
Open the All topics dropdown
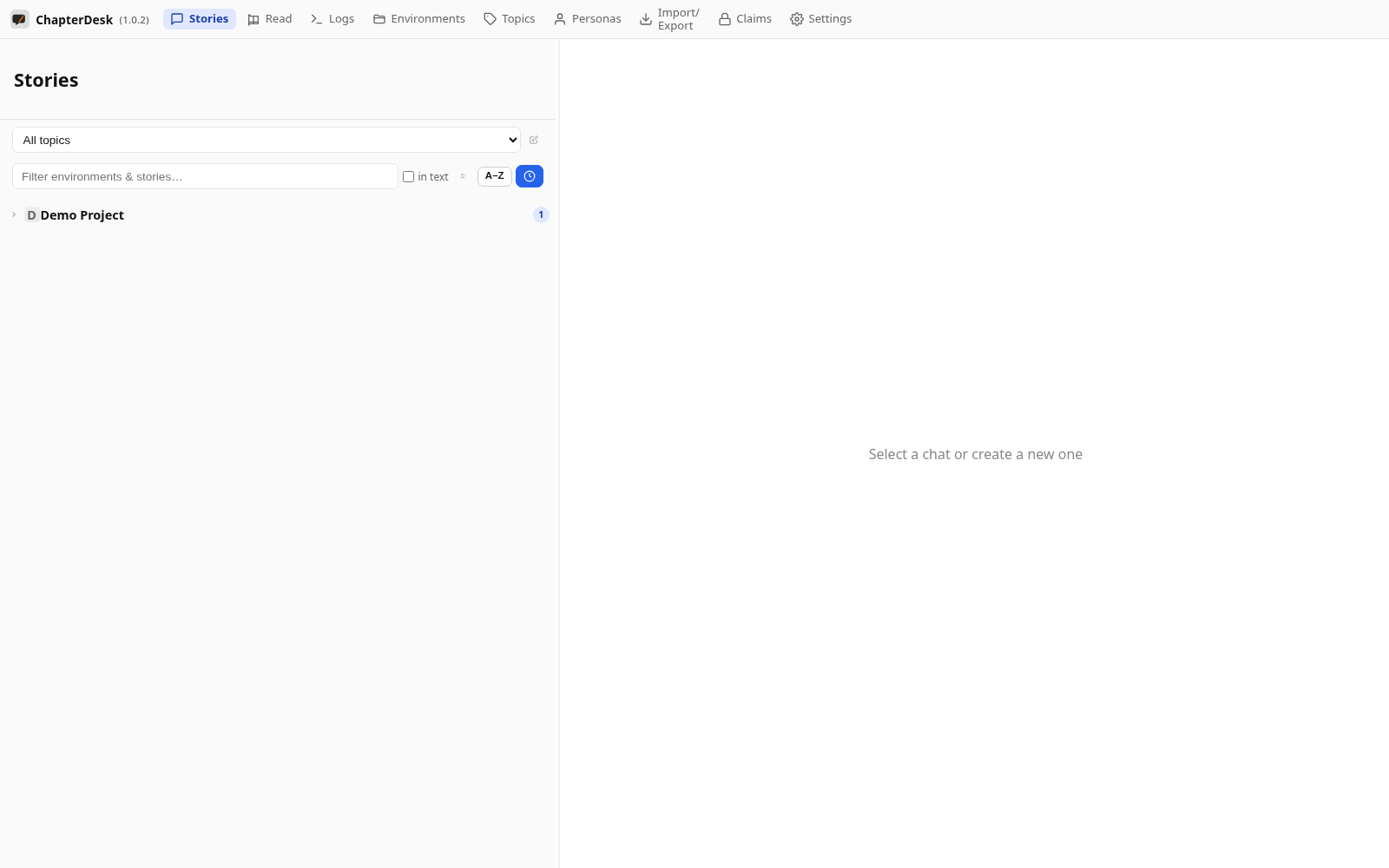pos(267,140)
